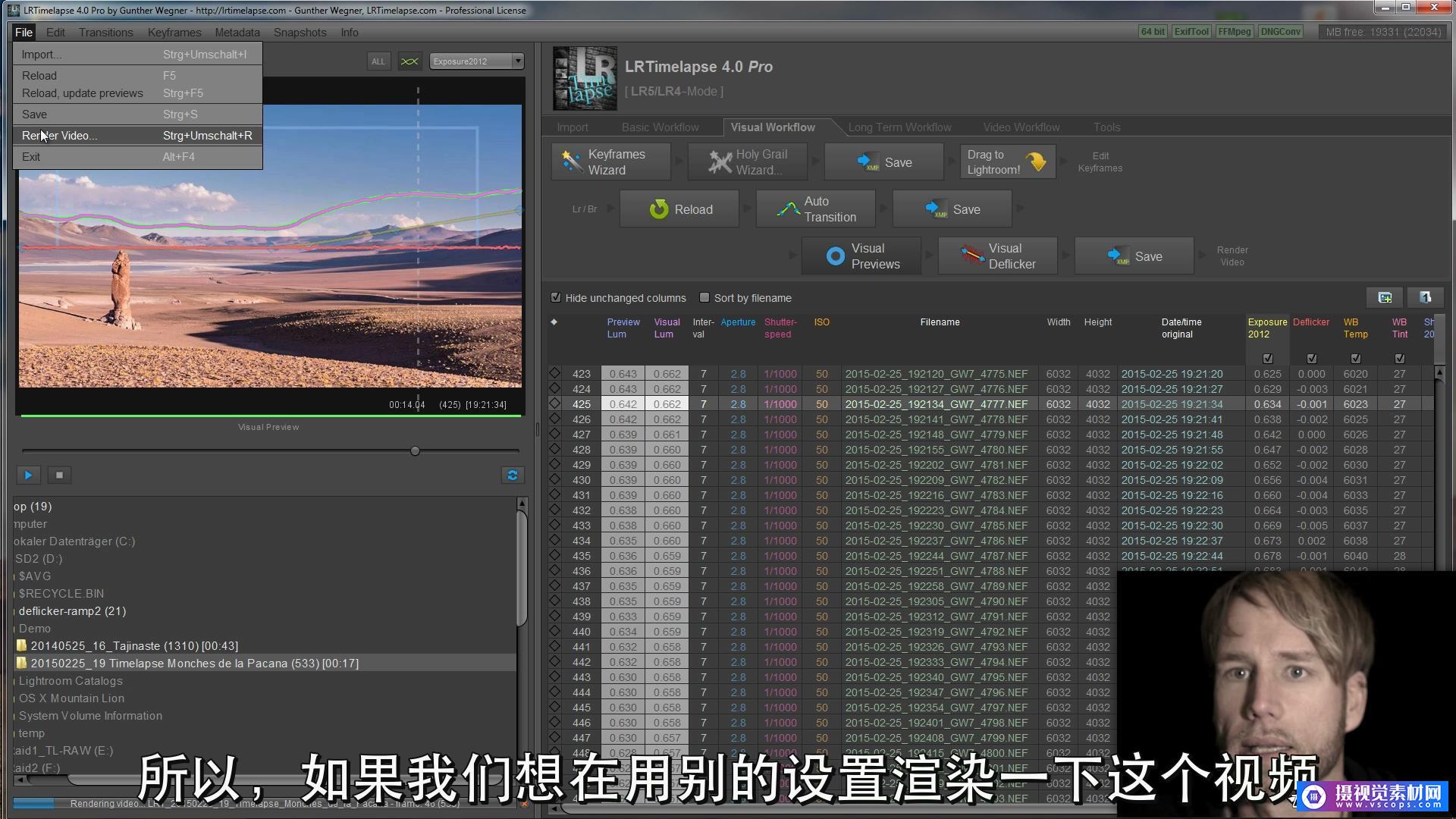Click the preview timeline slider handle
1456x819 pixels.
pyautogui.click(x=415, y=451)
